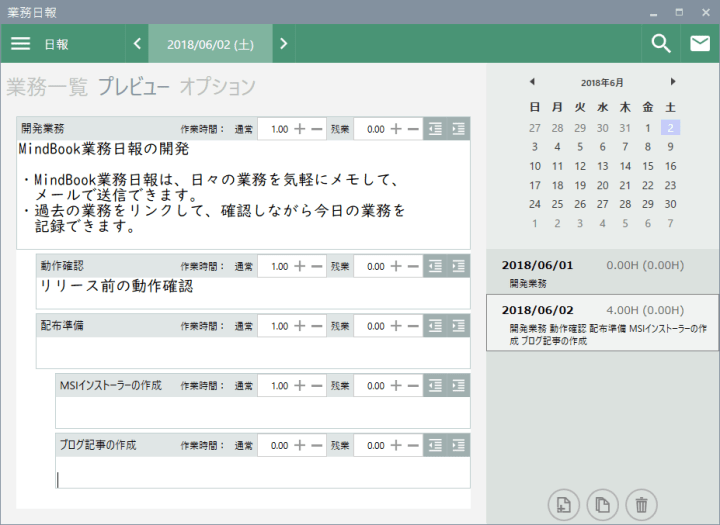Outdent the ブログ記事の作成 task
The width and height of the screenshot is (720, 525).
(435, 446)
